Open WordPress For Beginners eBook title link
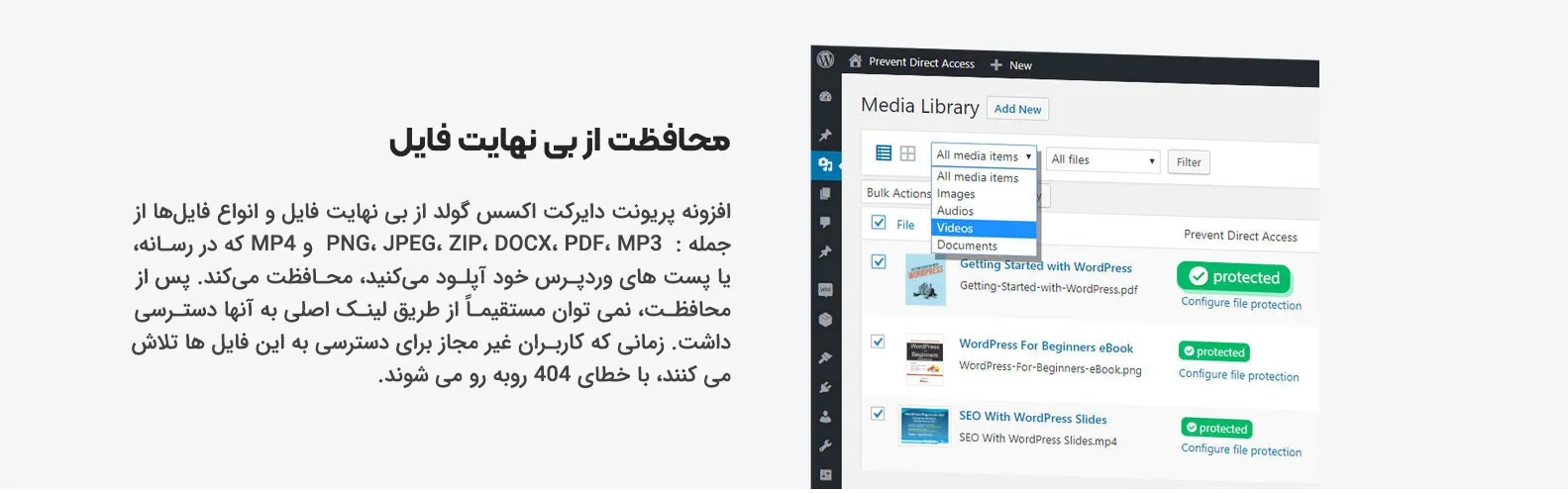 [1046, 345]
